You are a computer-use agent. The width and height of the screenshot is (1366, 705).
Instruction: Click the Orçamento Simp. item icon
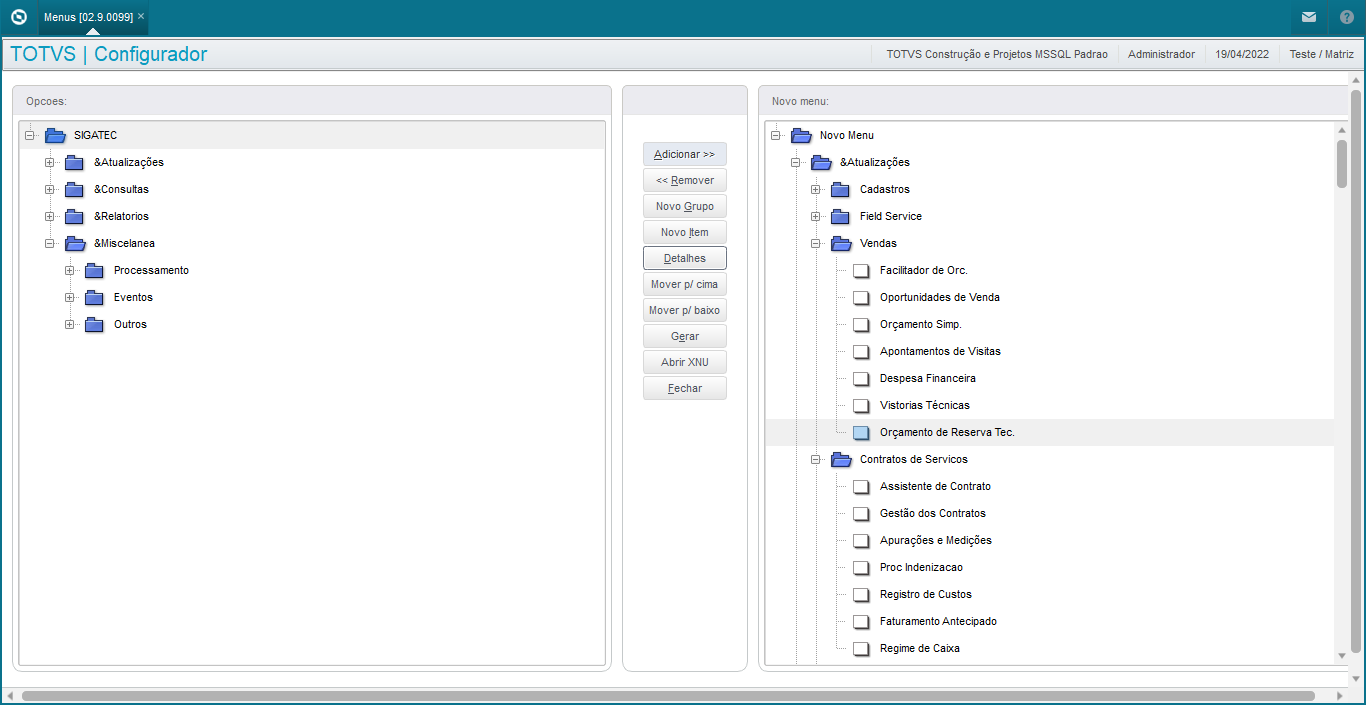pos(861,324)
